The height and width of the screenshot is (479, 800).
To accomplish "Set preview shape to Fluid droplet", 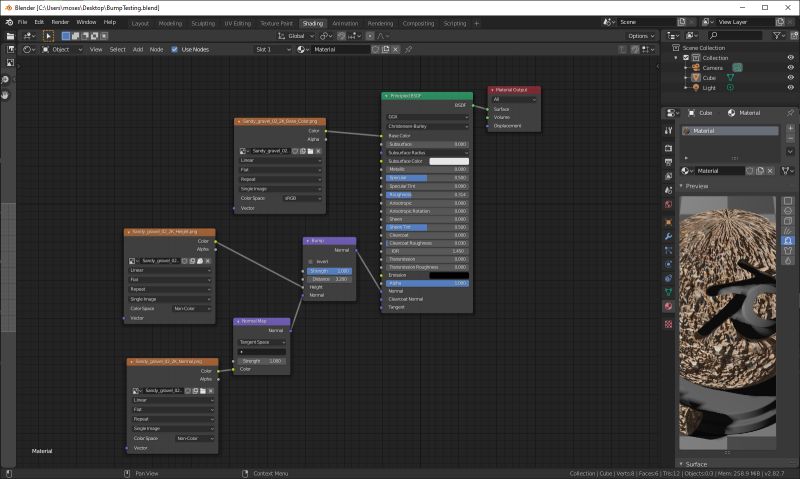I will [x=788, y=260].
